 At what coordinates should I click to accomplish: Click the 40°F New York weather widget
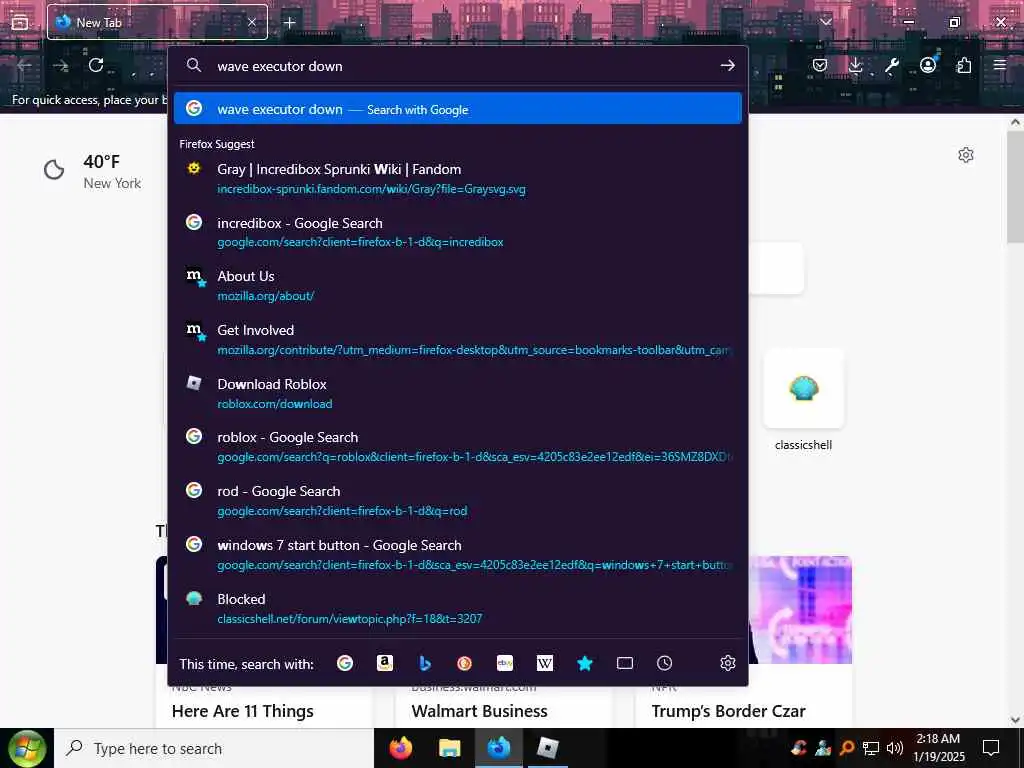click(92, 172)
